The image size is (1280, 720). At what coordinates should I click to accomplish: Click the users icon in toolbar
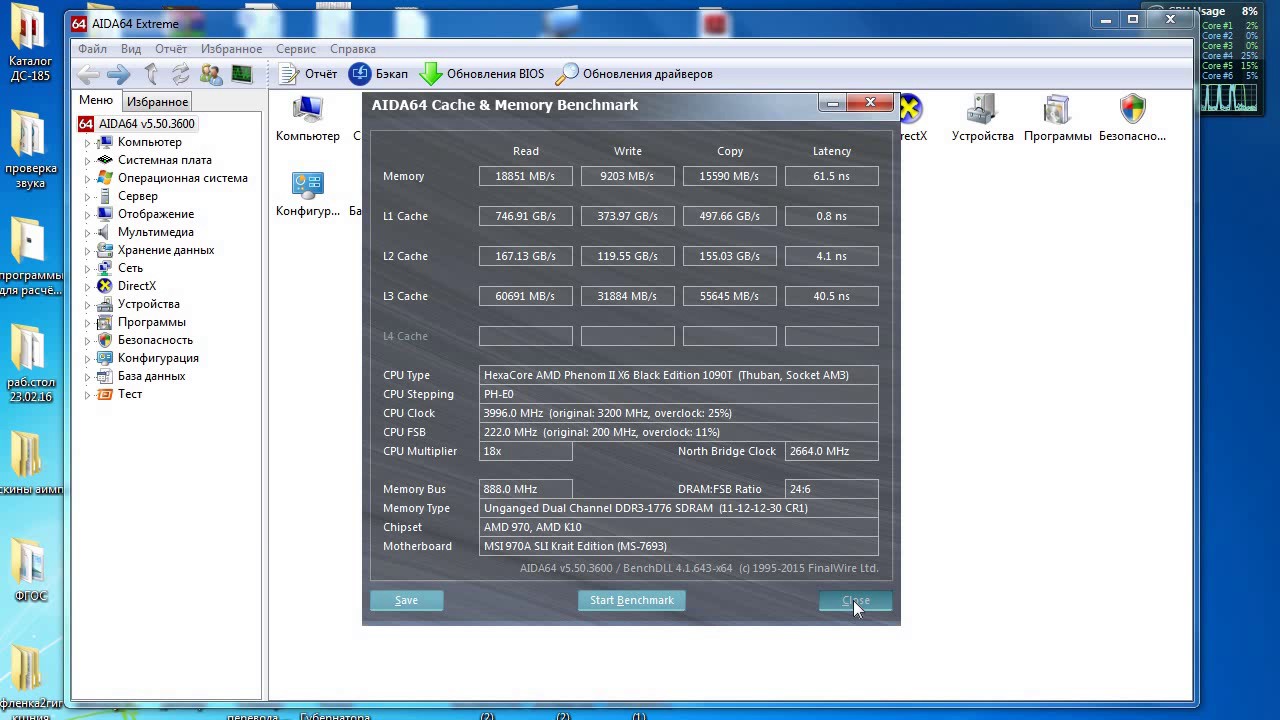tap(211, 74)
